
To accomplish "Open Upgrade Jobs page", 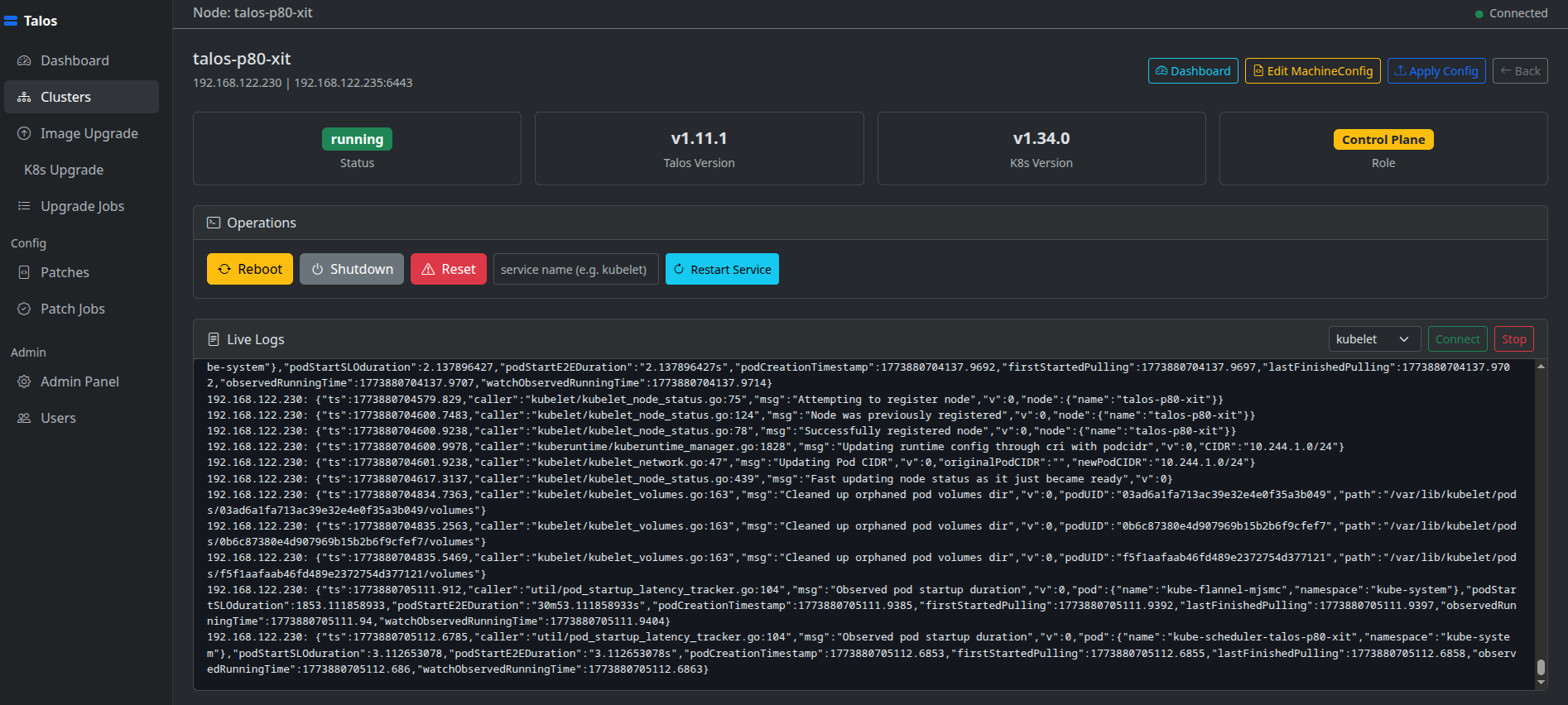I will [x=81, y=206].
